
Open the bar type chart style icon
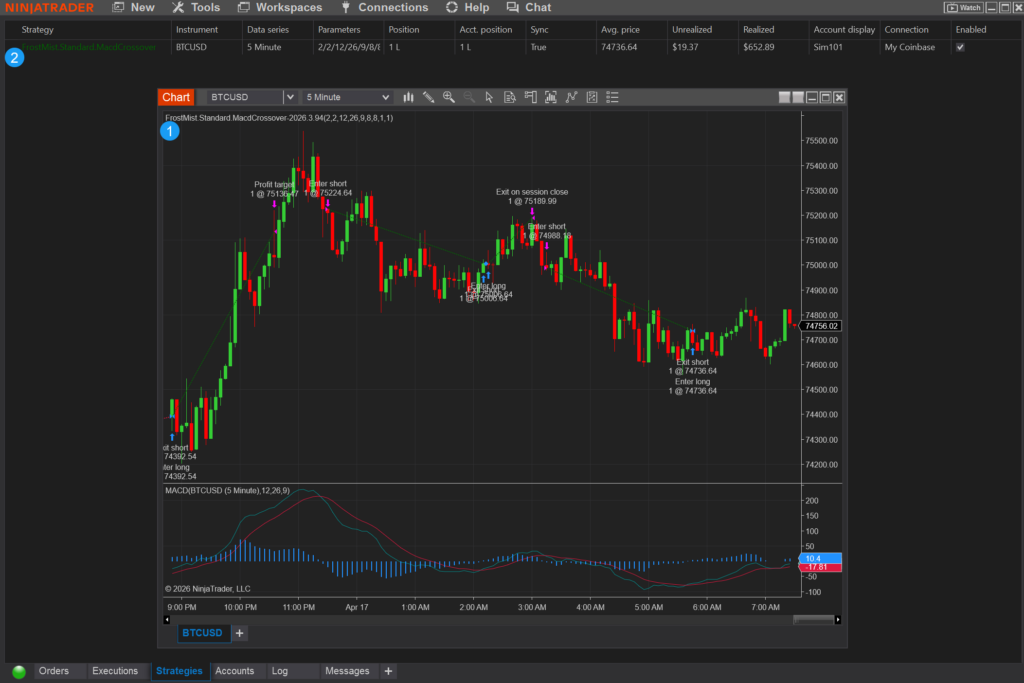(408, 97)
